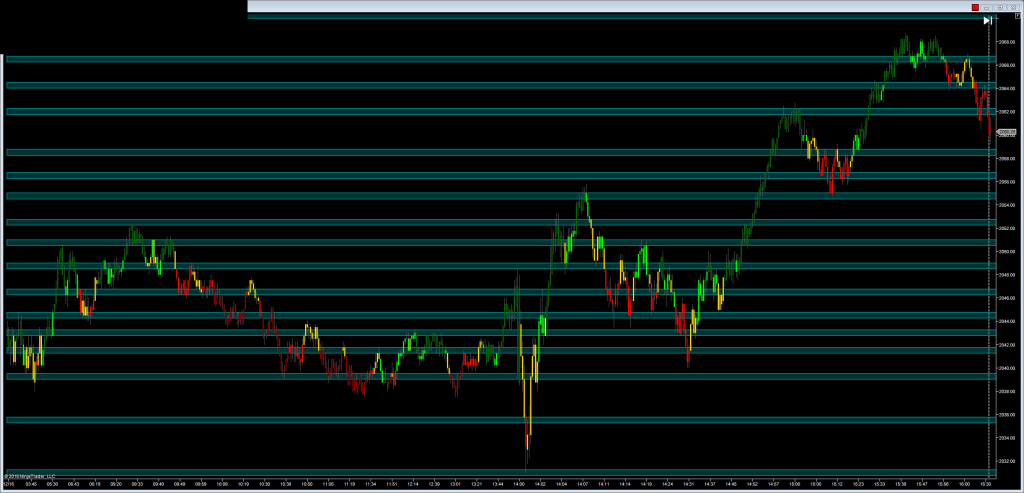The height and width of the screenshot is (493, 1024).
Task: Click the 2032.00 price axis label
Action: [x=1007, y=461]
